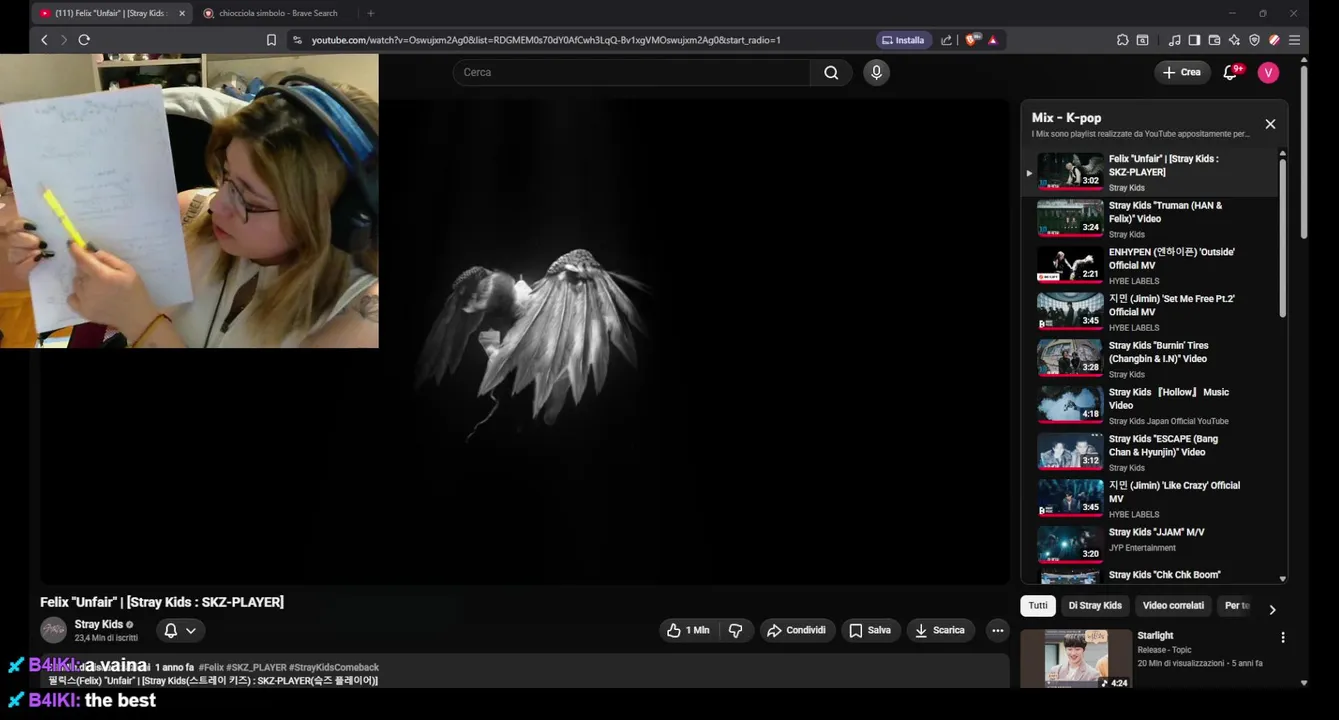Screen dimensions: 1339x720
Task: Open YouTube notifications bell with the 9+ badge
Action: [x=1231, y=72]
